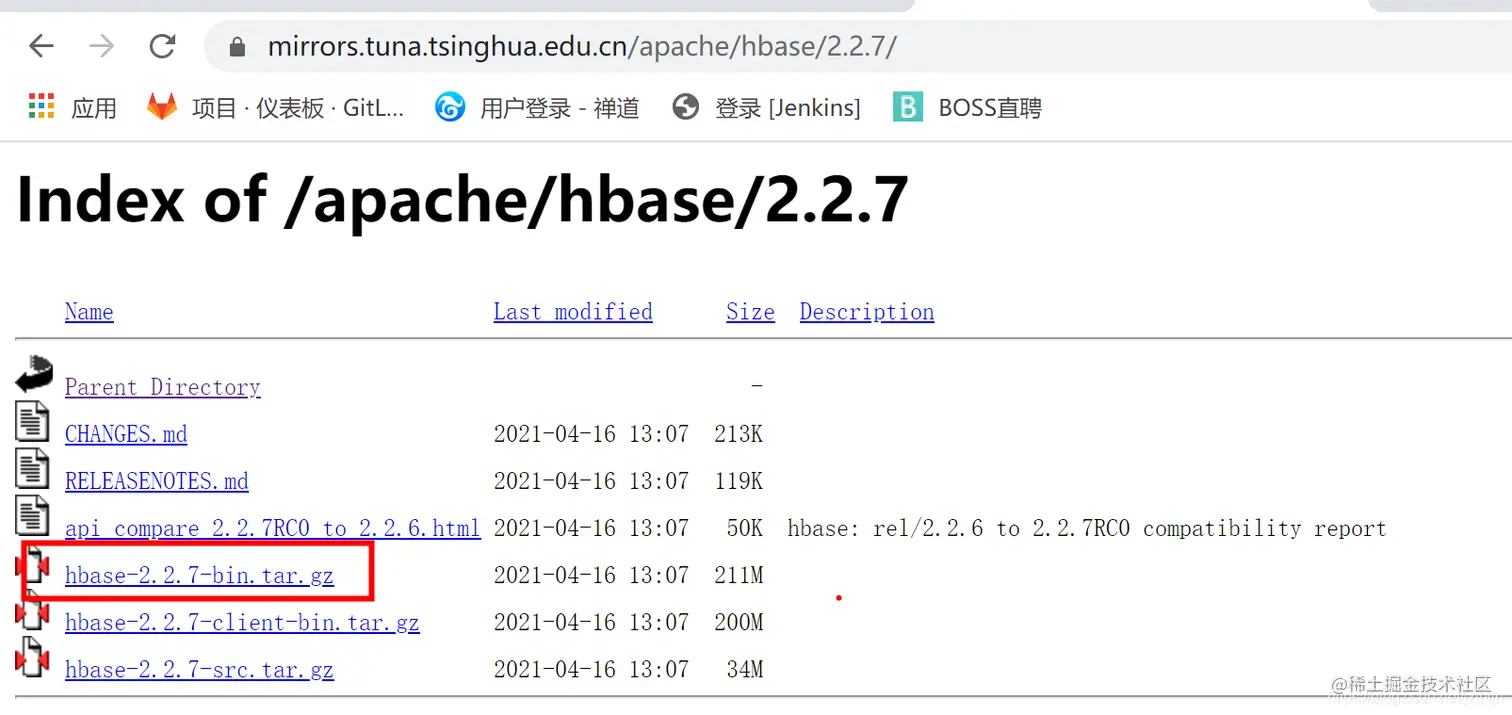Download hbase-2.2.7-bin.tar.gz
Screen dimensions: 1512x715
click(200, 575)
